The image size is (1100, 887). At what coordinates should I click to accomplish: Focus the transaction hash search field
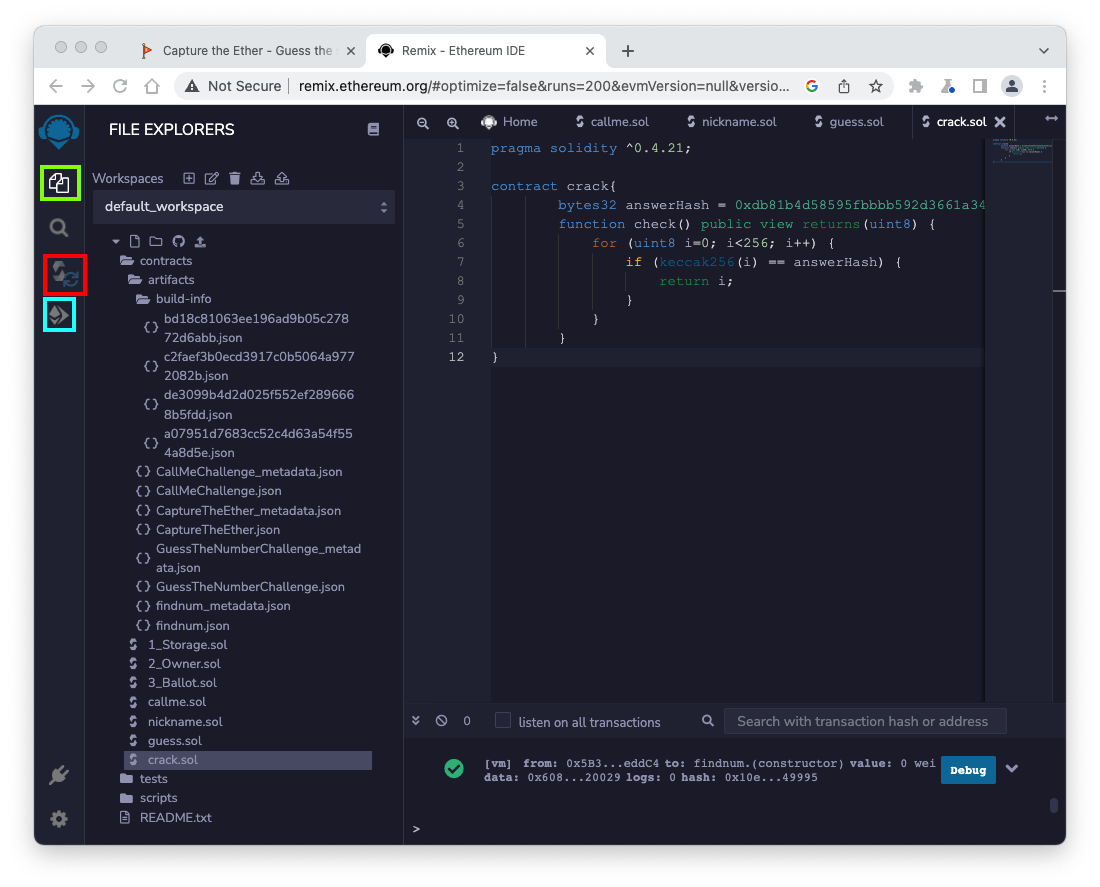[866, 721]
